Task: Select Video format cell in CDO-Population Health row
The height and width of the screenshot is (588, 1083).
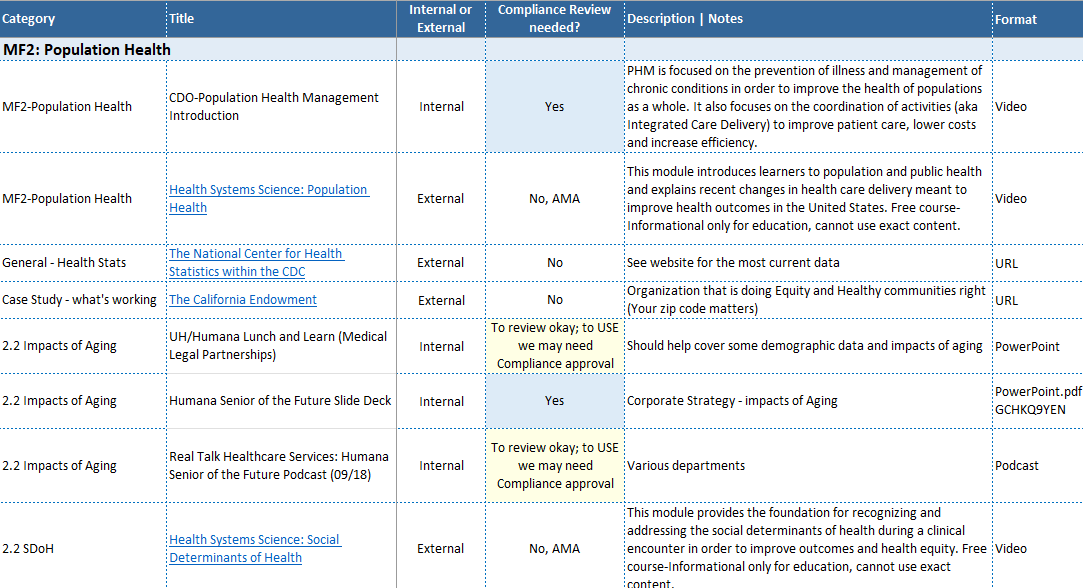Action: [1037, 106]
